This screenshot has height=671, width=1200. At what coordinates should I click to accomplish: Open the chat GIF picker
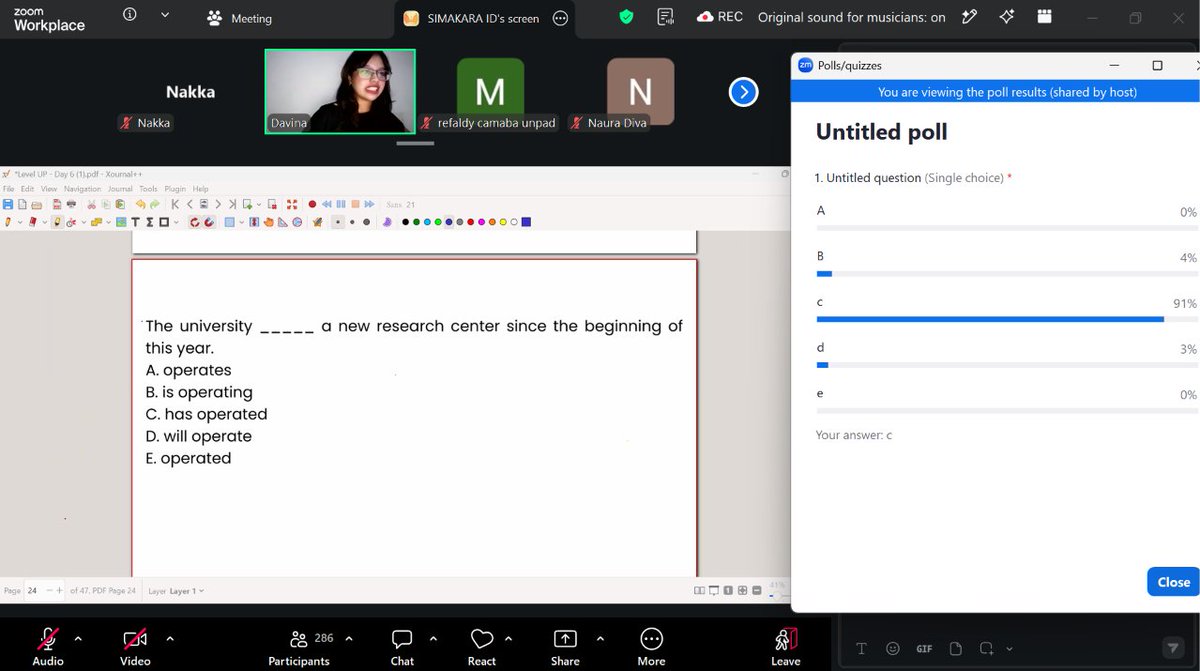924,648
